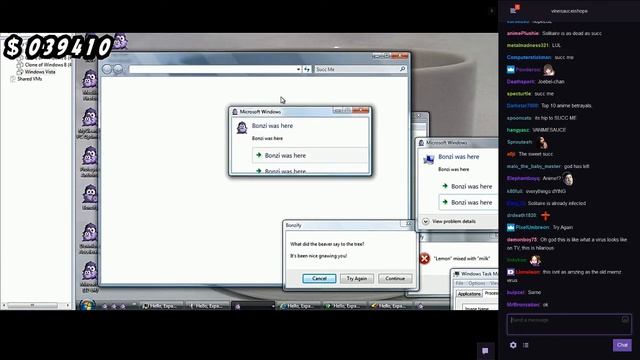Open the Options menu in Task Manager
The width and height of the screenshot is (640, 360).
476,283
